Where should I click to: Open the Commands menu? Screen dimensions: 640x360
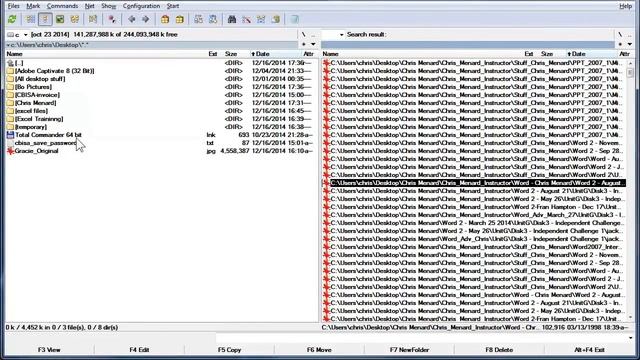click(x=62, y=6)
